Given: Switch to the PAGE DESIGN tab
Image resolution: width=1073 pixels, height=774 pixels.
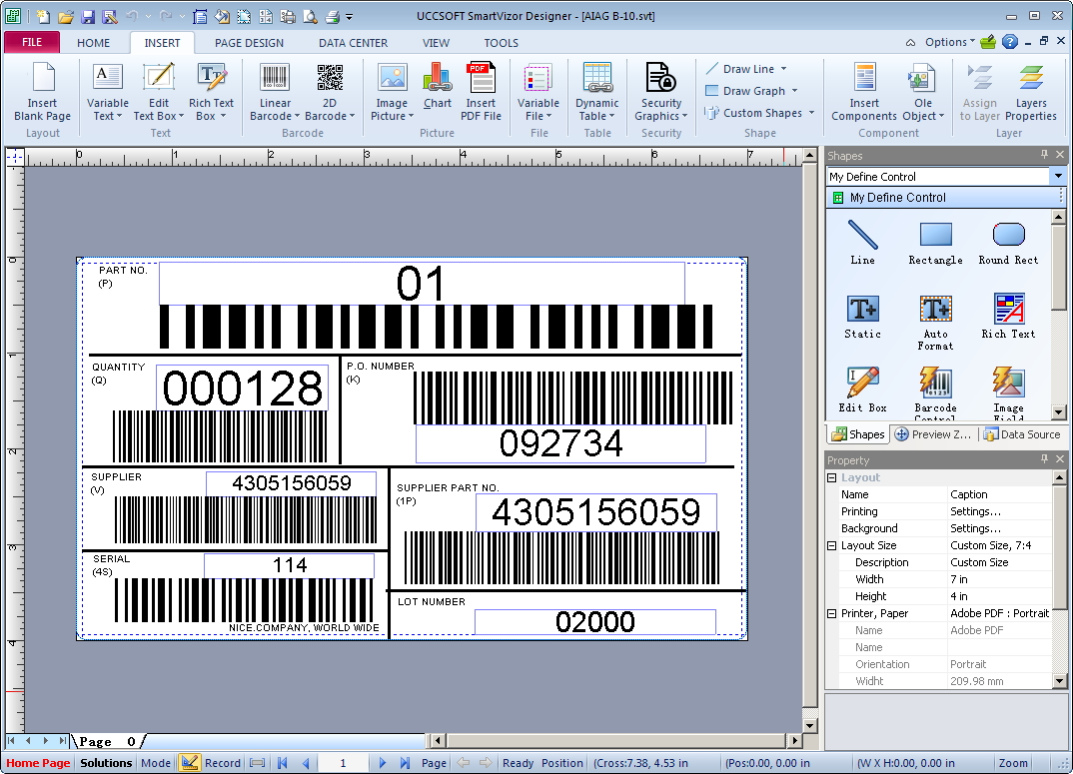Looking at the screenshot, I should coord(249,43).
